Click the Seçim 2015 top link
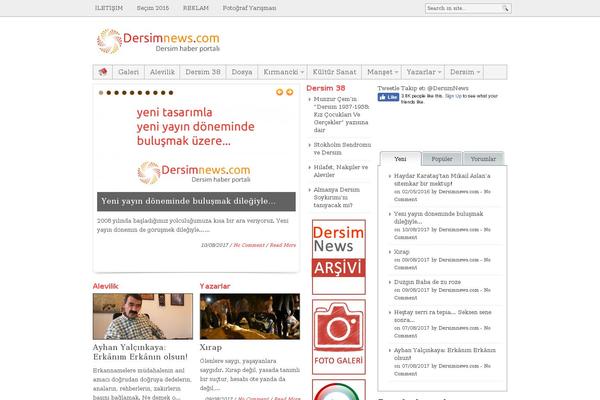The width and height of the screenshot is (600, 400). tap(153, 8)
